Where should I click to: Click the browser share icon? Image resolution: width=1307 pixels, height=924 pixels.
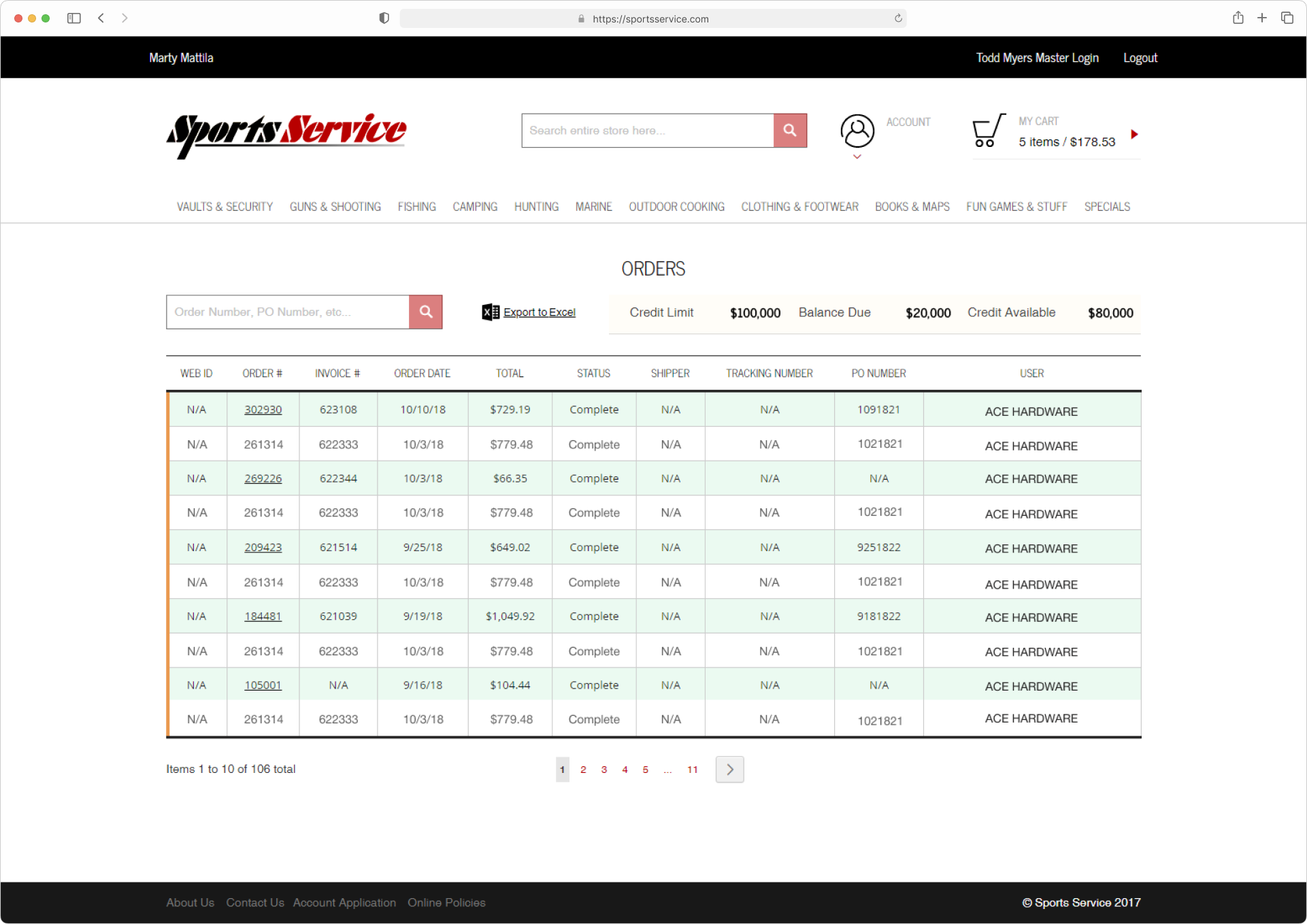click(x=1238, y=18)
